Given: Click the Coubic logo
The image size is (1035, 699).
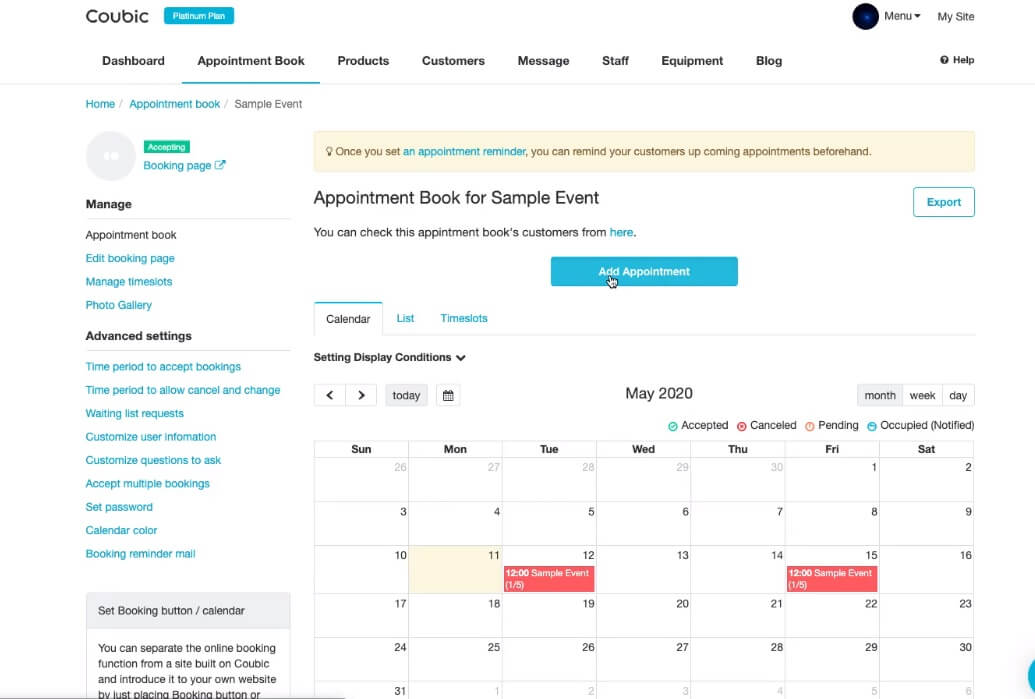Looking at the screenshot, I should click(117, 16).
